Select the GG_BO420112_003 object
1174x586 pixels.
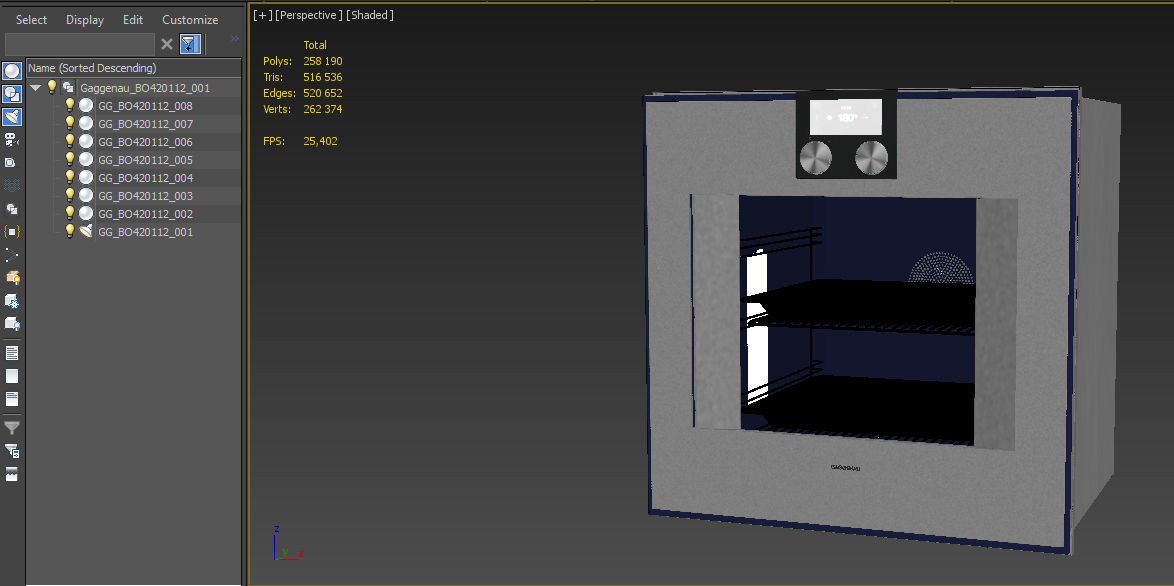click(x=145, y=195)
